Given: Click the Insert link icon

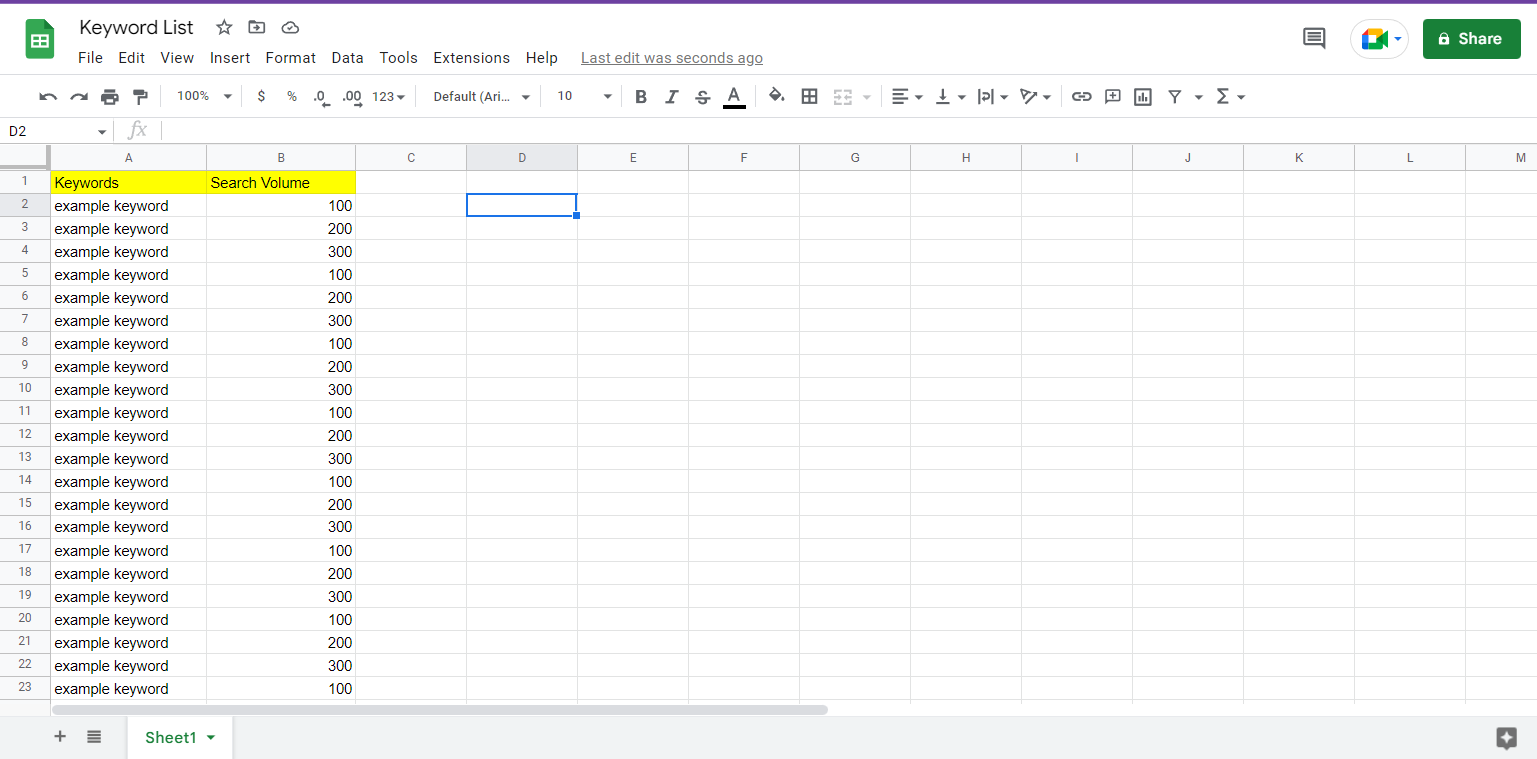Looking at the screenshot, I should (x=1081, y=97).
